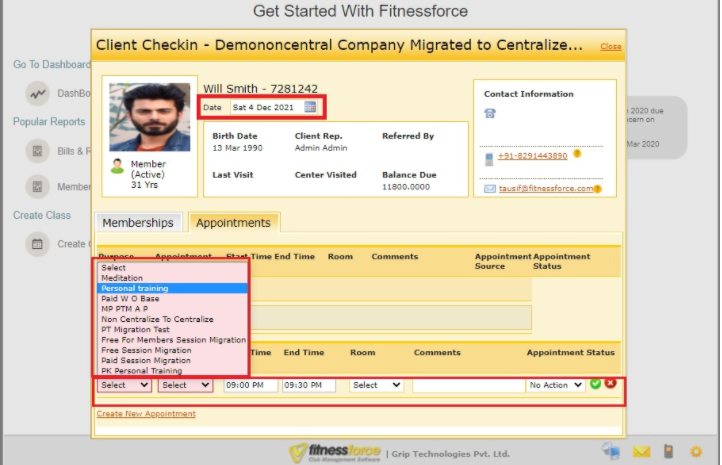This screenshot has width=722, height=465.
Task: Open the Bills report icon in sidebar
Action: click(x=37, y=151)
